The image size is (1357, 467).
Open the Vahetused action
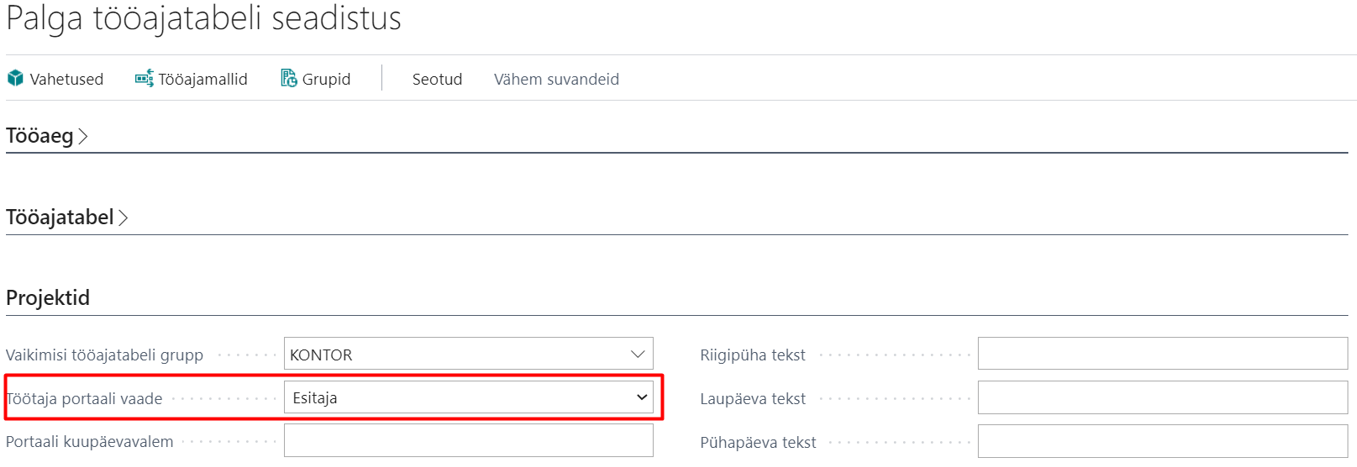55,78
